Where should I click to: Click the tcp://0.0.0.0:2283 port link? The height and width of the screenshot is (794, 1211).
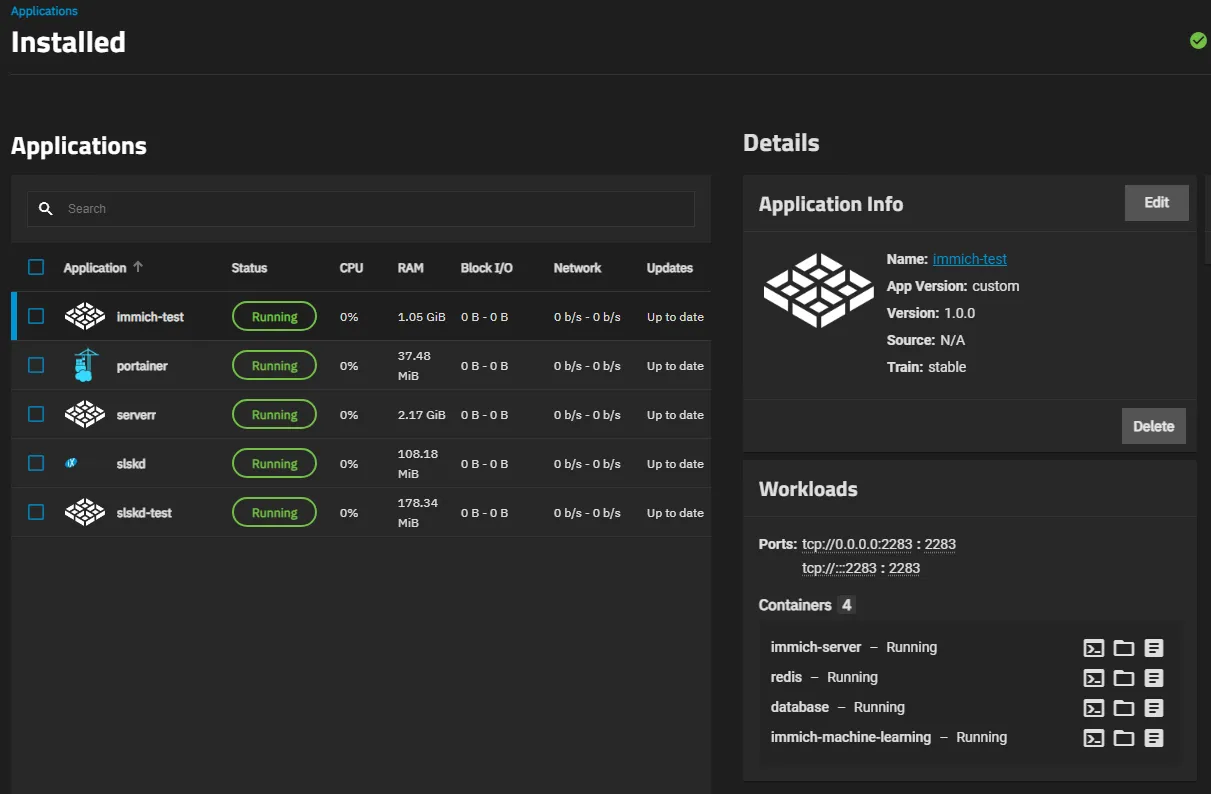pos(858,543)
